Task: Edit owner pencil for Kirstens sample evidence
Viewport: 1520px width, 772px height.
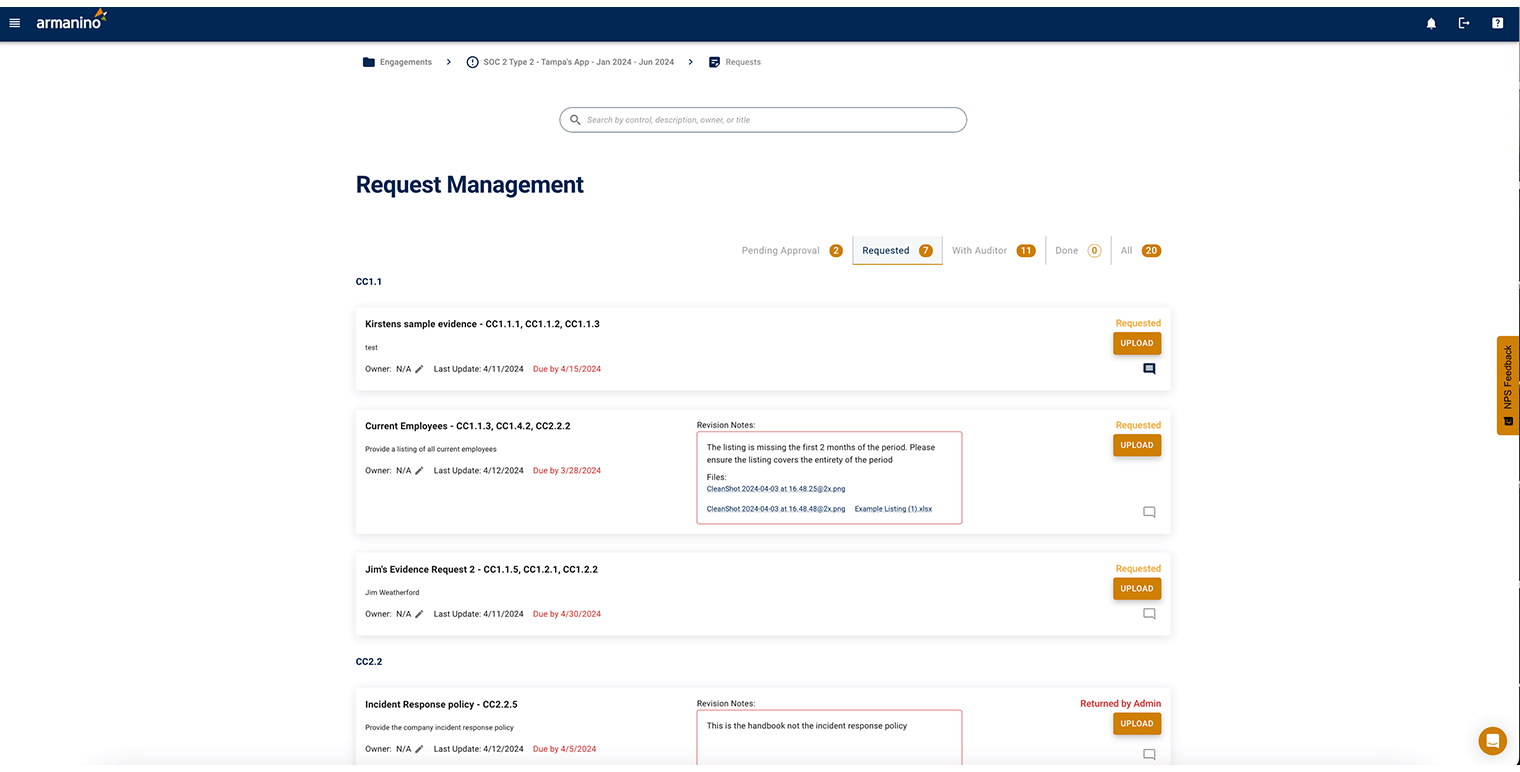Action: (420, 369)
